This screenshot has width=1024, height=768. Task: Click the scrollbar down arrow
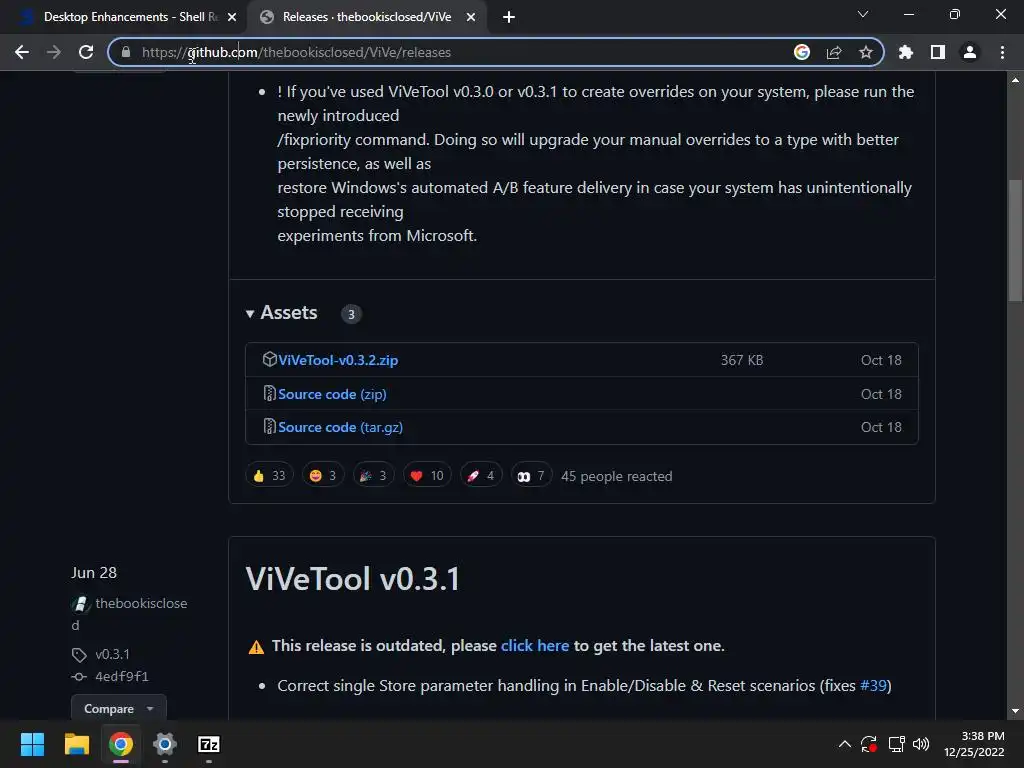point(1015,711)
